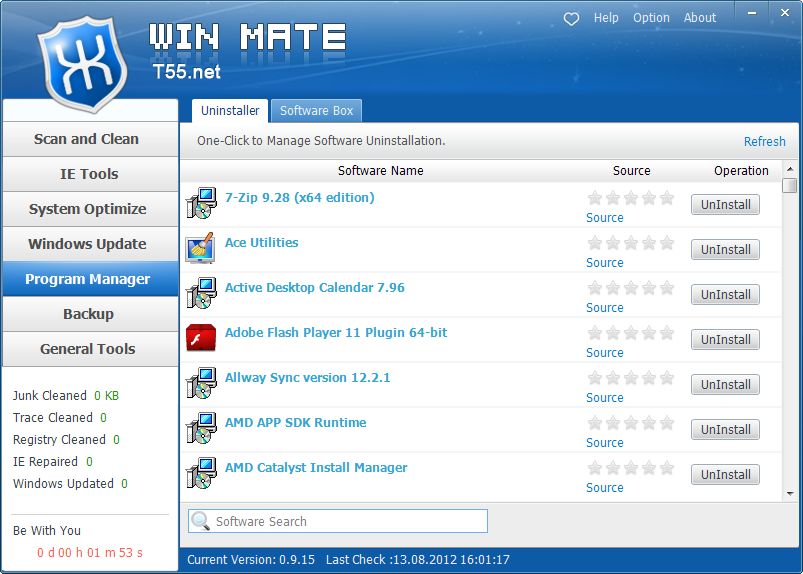Uninstall Ace Utilities
The image size is (803, 574).
(x=725, y=250)
